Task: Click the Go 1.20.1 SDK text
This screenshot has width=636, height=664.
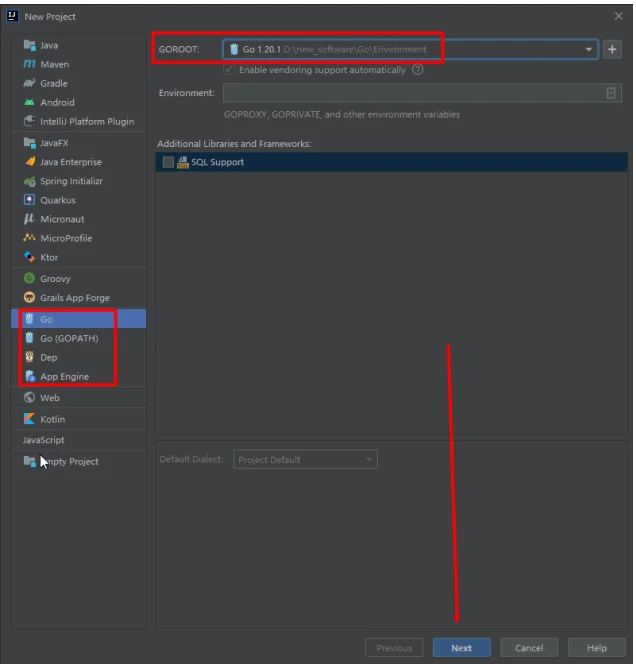Action: coord(261,50)
